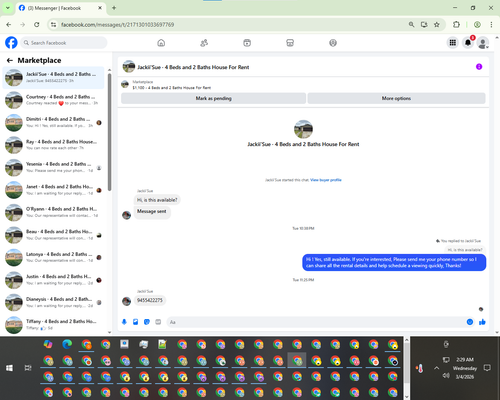Screen dimensions: 500x400
Task: Click the blue reply message bubble
Action: 394,262
